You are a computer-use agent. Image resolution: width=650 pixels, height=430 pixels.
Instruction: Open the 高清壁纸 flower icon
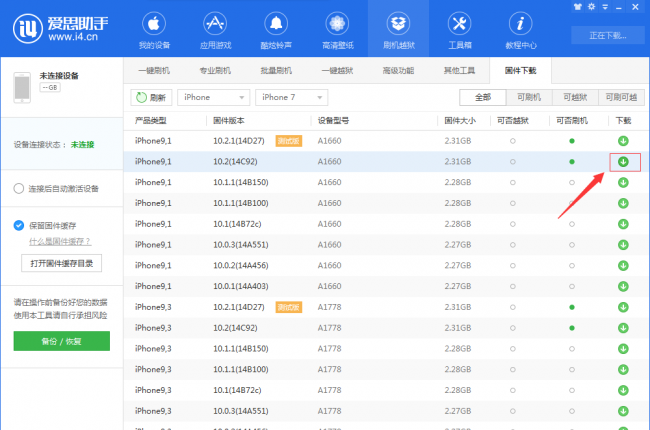click(337, 24)
